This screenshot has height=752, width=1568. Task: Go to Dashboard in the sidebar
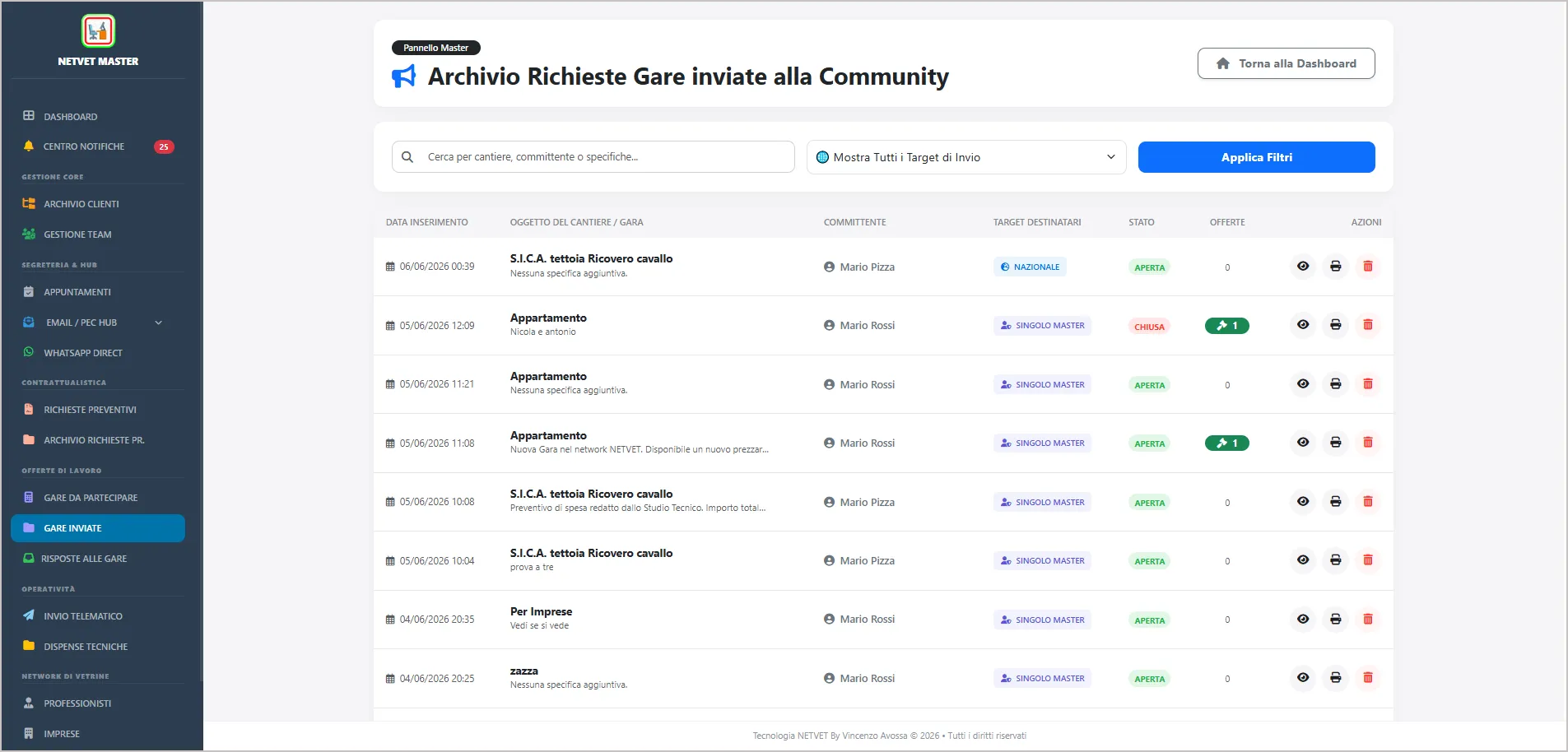tap(98, 116)
